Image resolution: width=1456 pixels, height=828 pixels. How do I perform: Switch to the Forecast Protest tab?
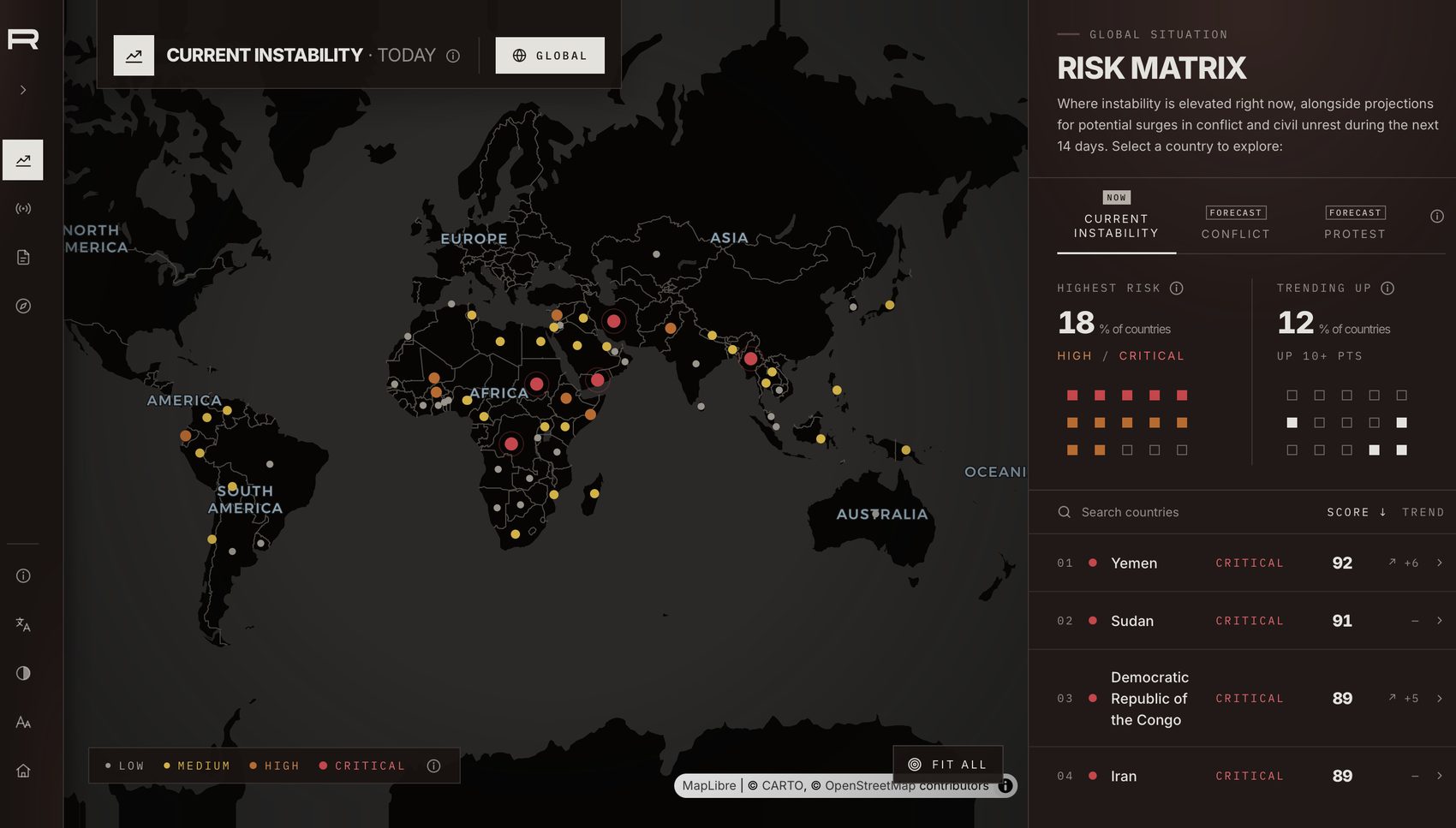(1355, 223)
